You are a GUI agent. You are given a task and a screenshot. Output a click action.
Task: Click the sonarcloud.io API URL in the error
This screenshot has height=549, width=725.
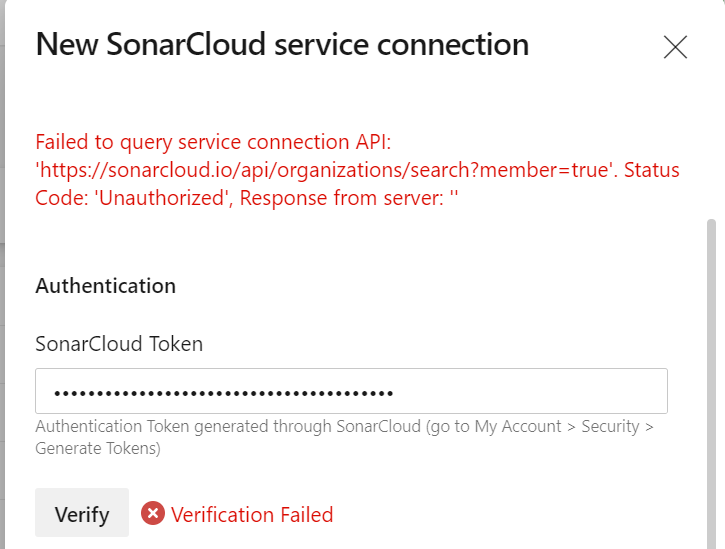tap(320, 170)
